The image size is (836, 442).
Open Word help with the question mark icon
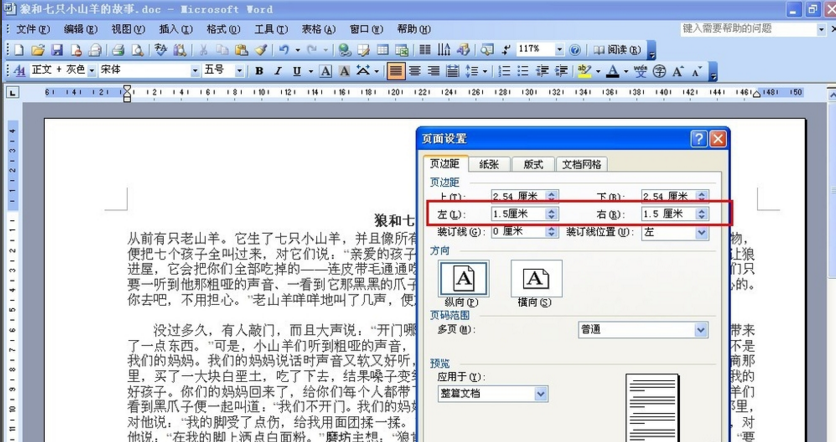click(x=575, y=50)
